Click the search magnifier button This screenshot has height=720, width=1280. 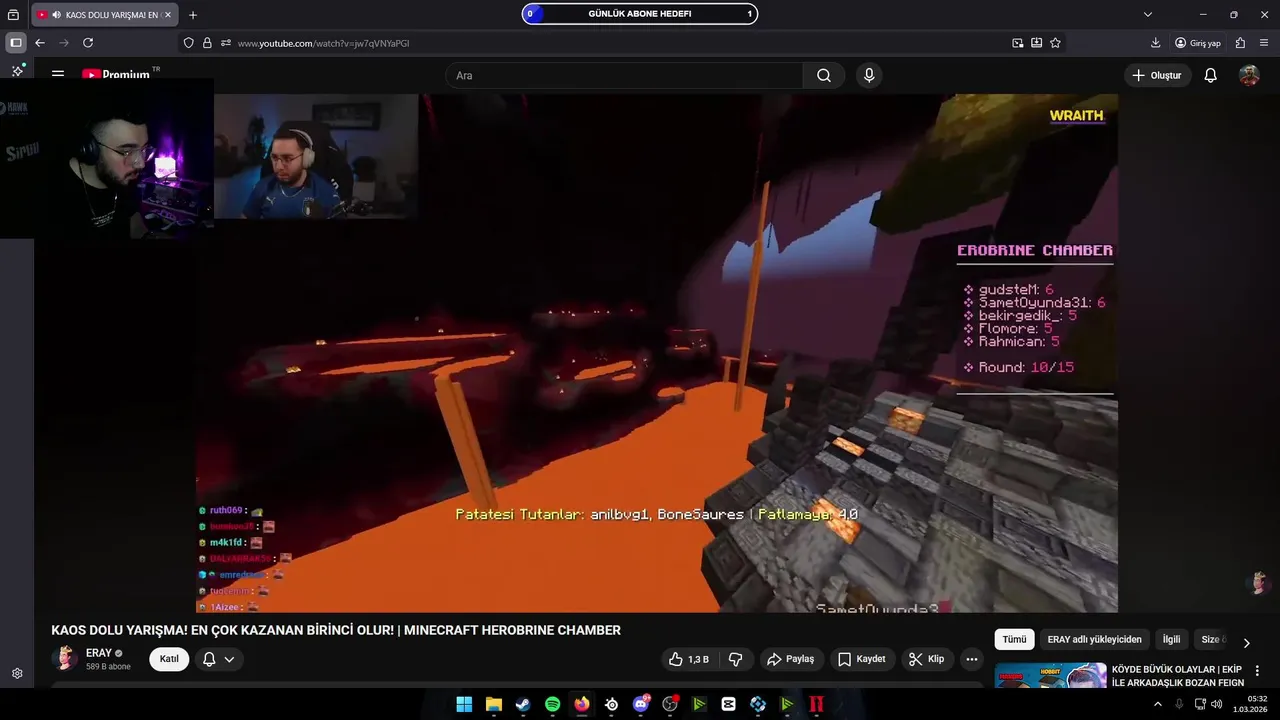(824, 75)
